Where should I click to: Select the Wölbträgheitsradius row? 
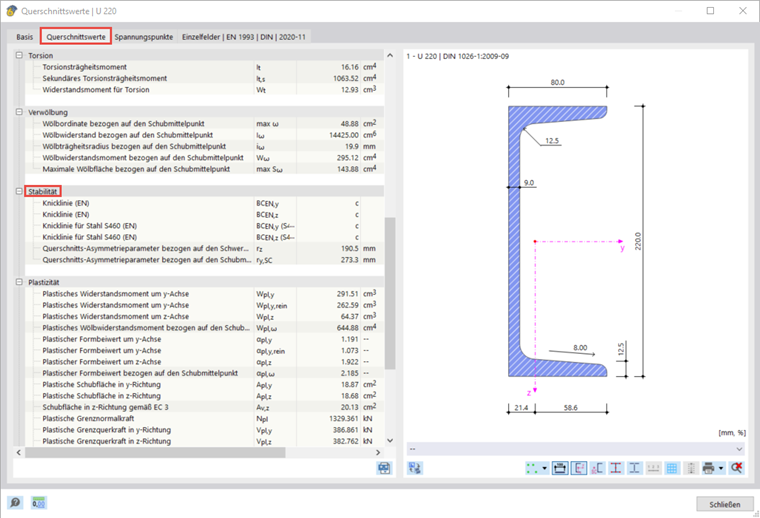pos(205,146)
